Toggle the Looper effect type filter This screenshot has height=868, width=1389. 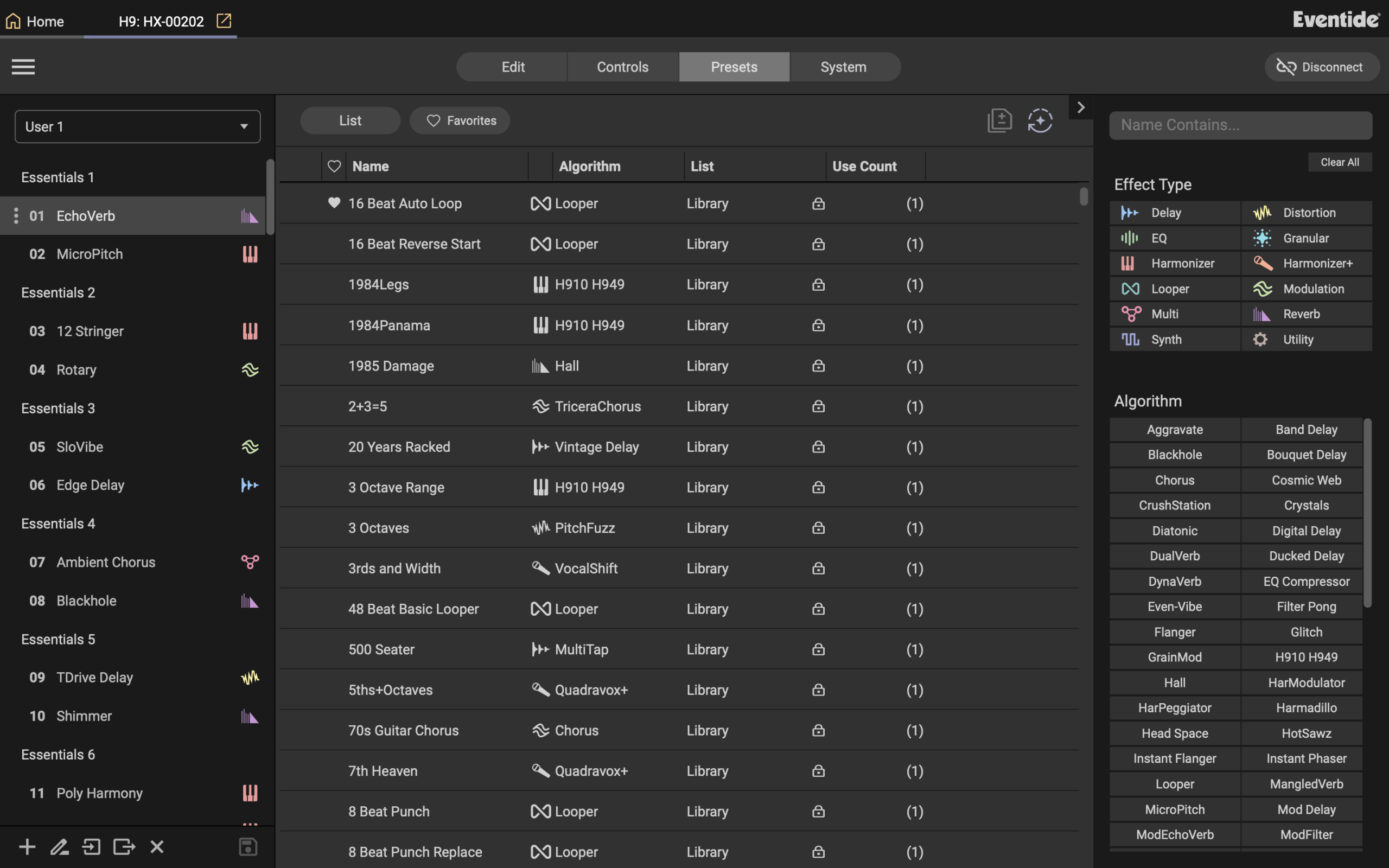1174,289
